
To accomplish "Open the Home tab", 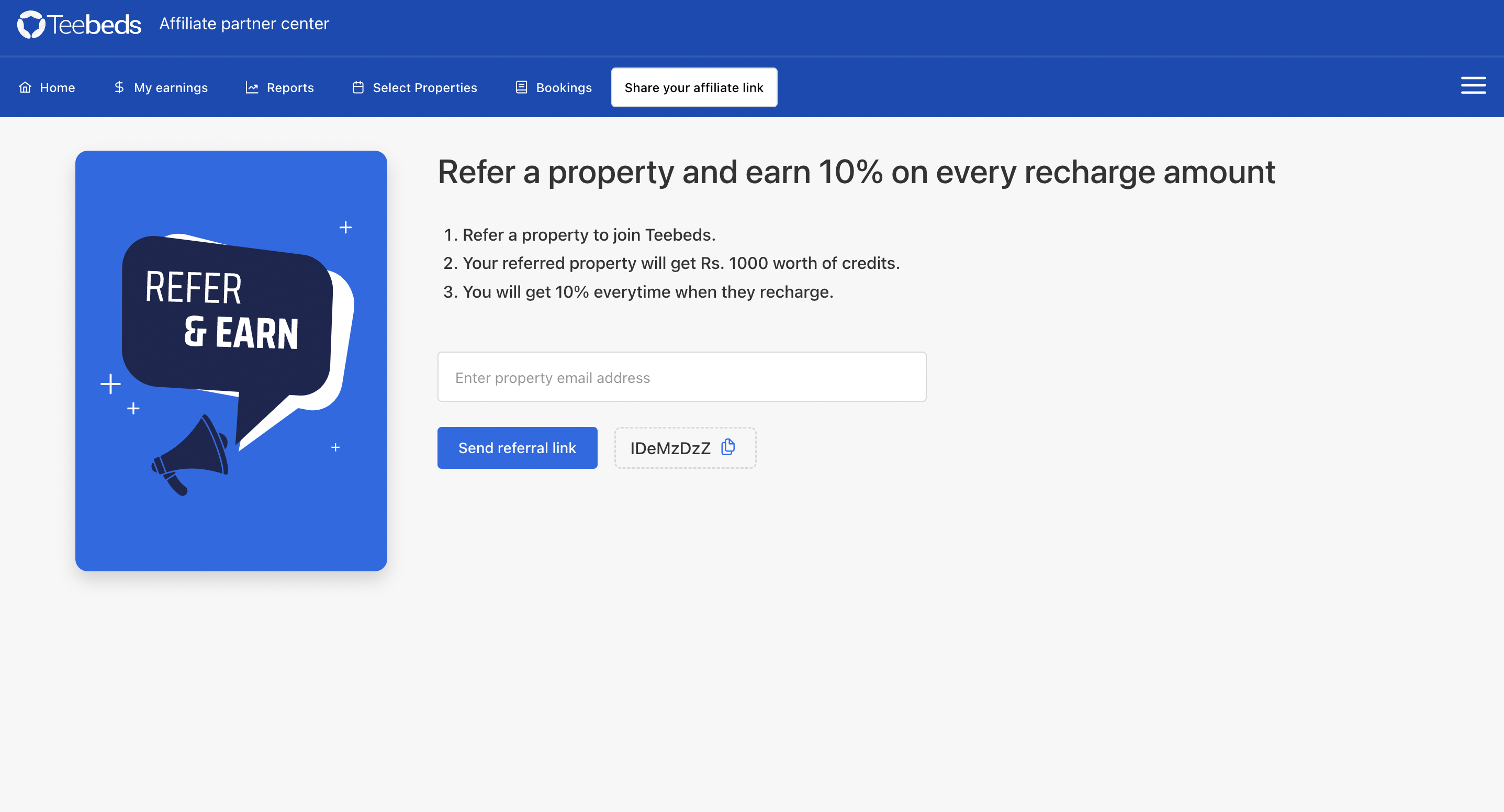I will tap(47, 87).
